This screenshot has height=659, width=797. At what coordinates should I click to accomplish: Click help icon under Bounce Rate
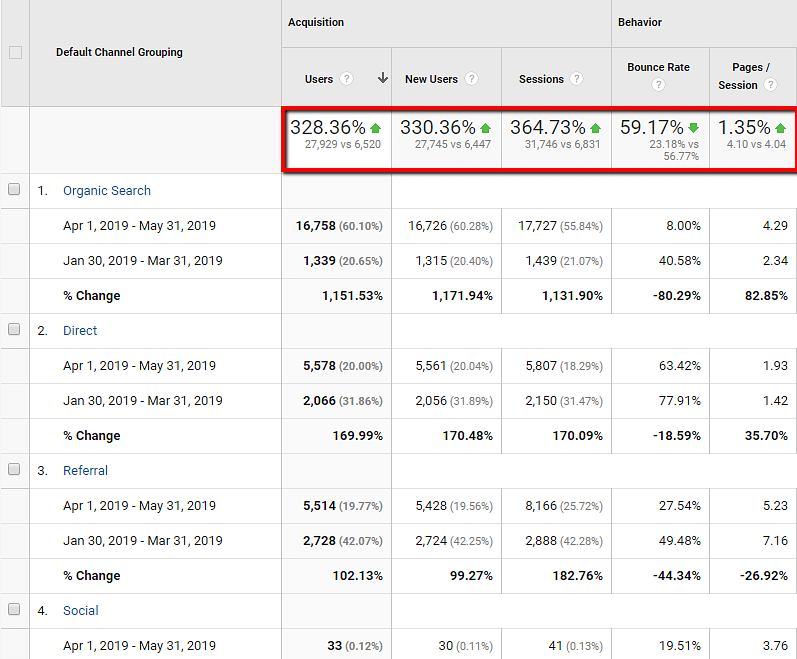coord(658,85)
